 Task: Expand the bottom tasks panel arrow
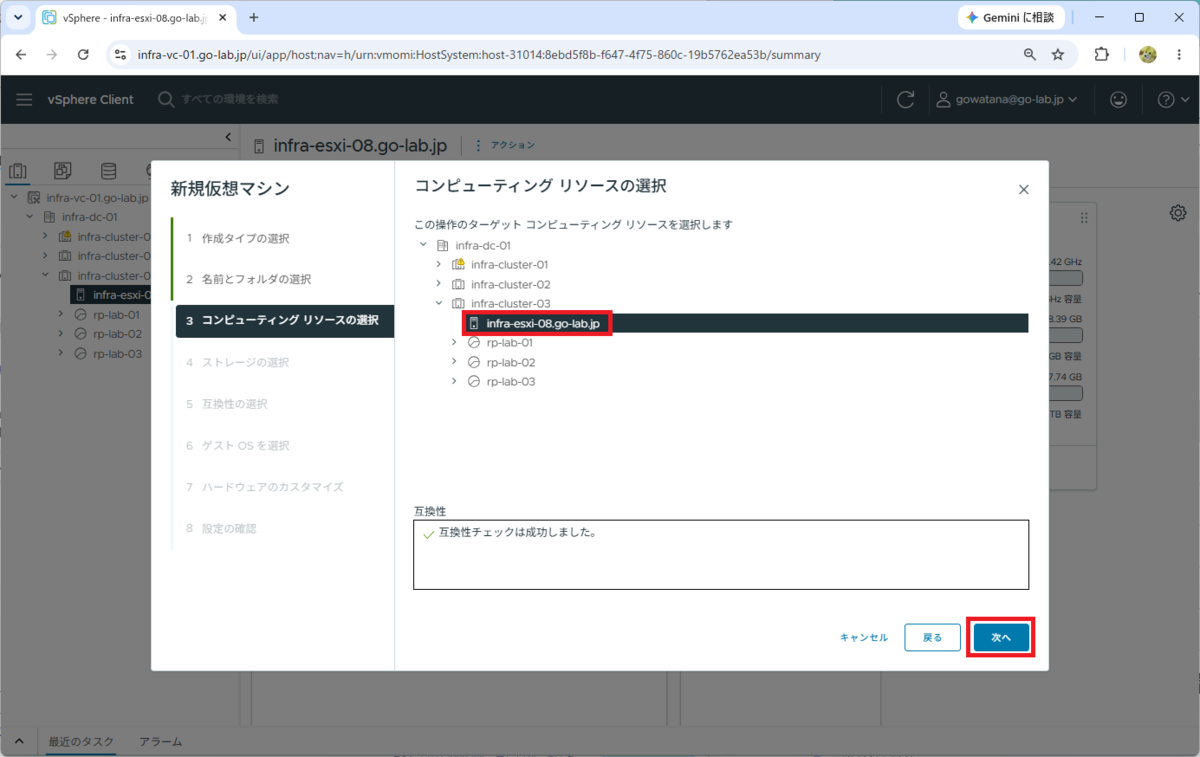click(x=18, y=742)
